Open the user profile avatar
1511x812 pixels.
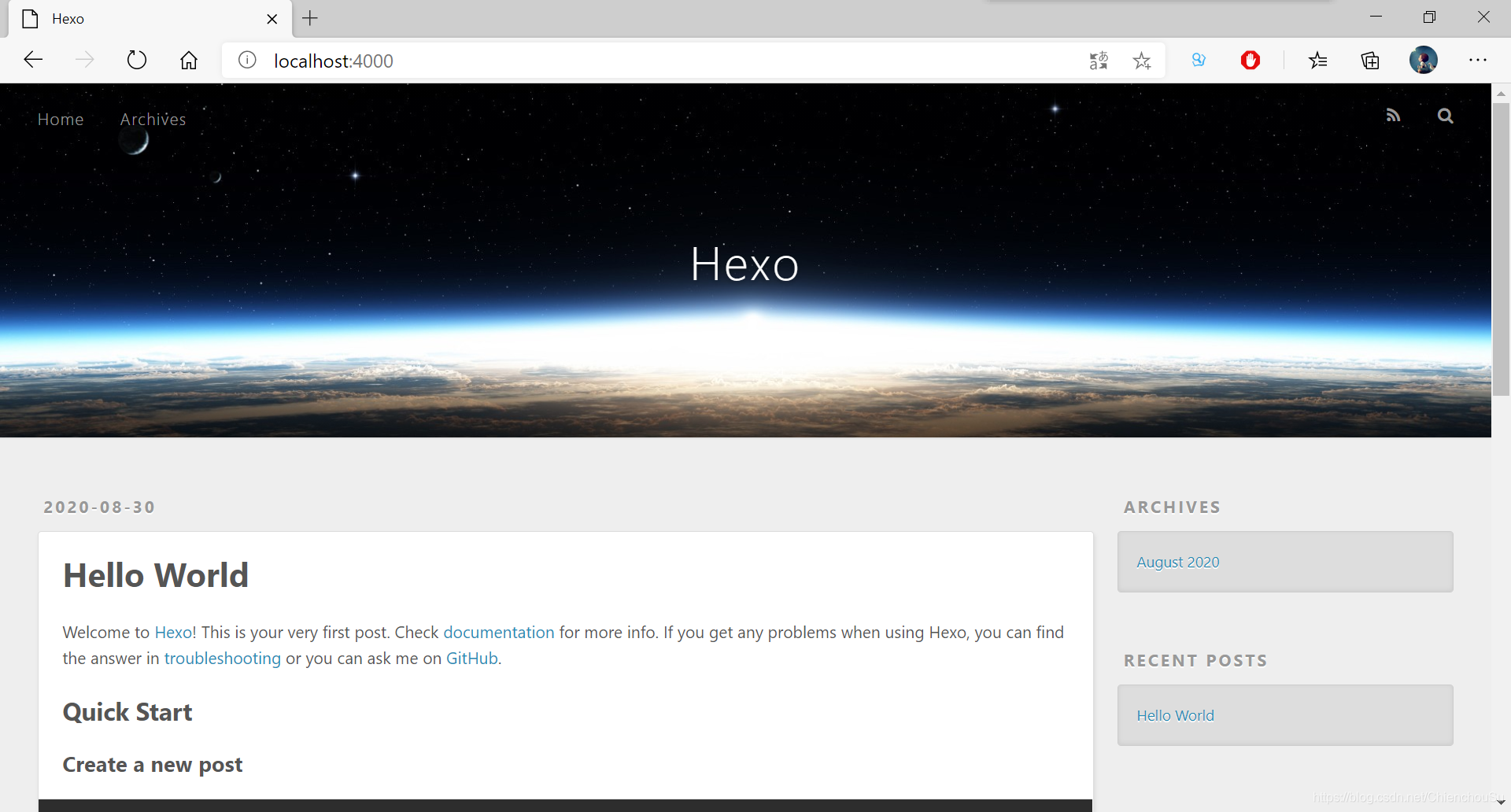tap(1423, 60)
